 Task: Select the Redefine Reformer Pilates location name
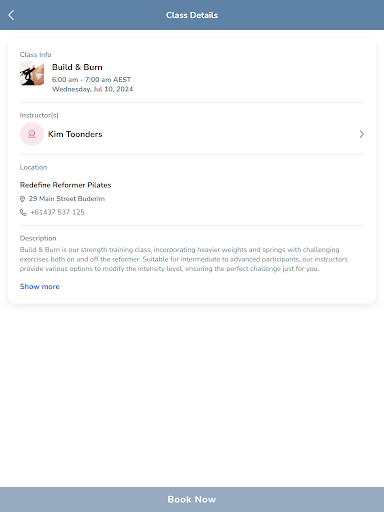pyautogui.click(x=65, y=185)
